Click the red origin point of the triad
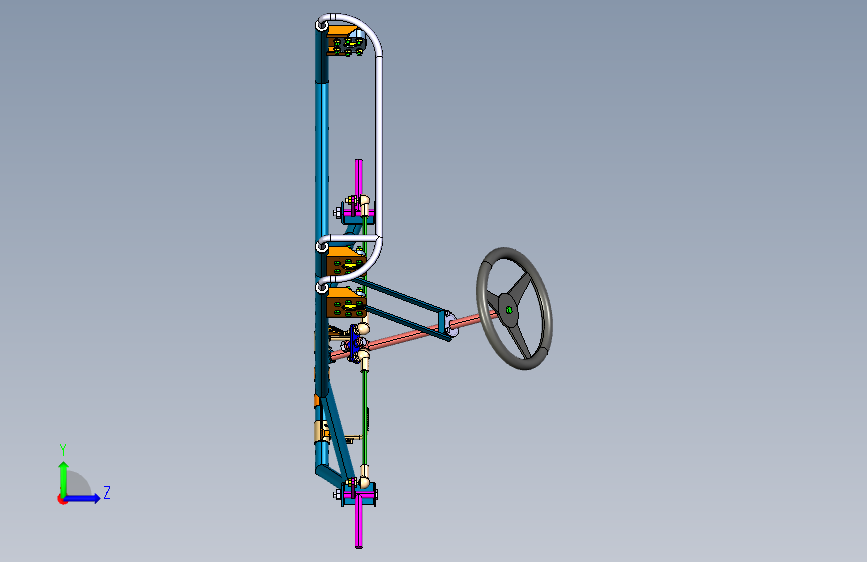This screenshot has height=562, width=867. 61,499
